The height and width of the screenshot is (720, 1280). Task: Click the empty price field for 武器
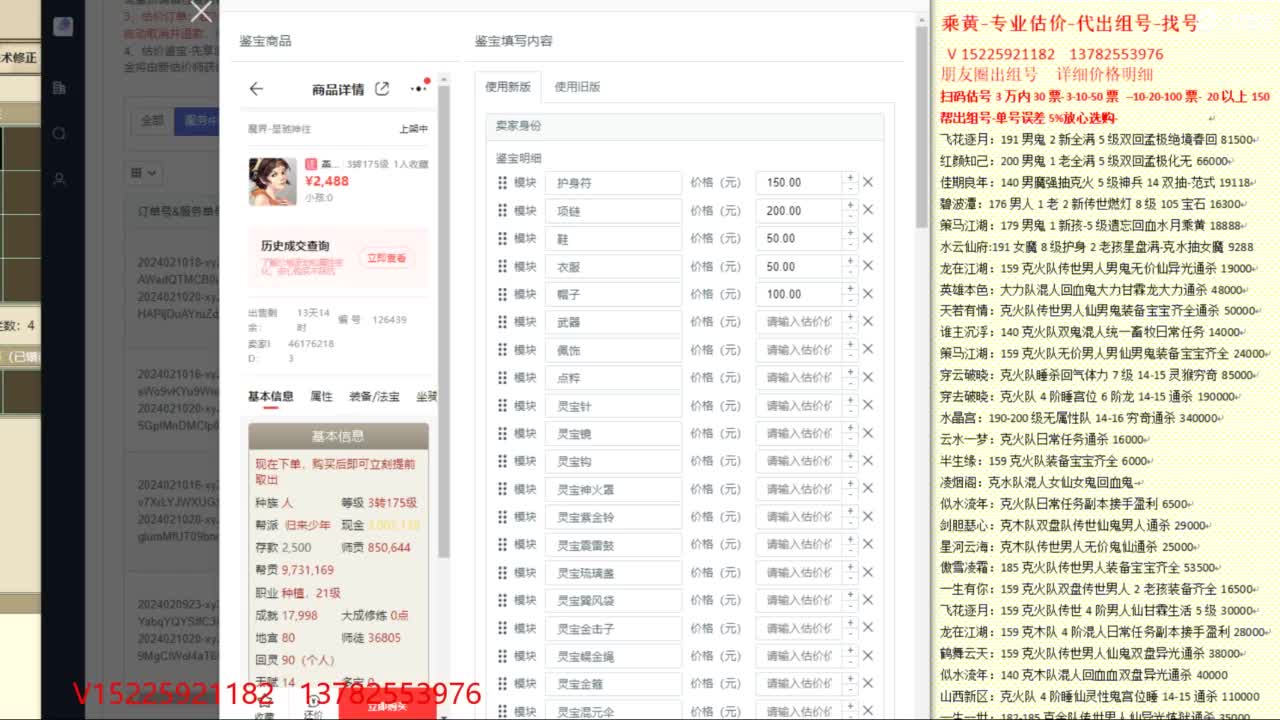800,322
